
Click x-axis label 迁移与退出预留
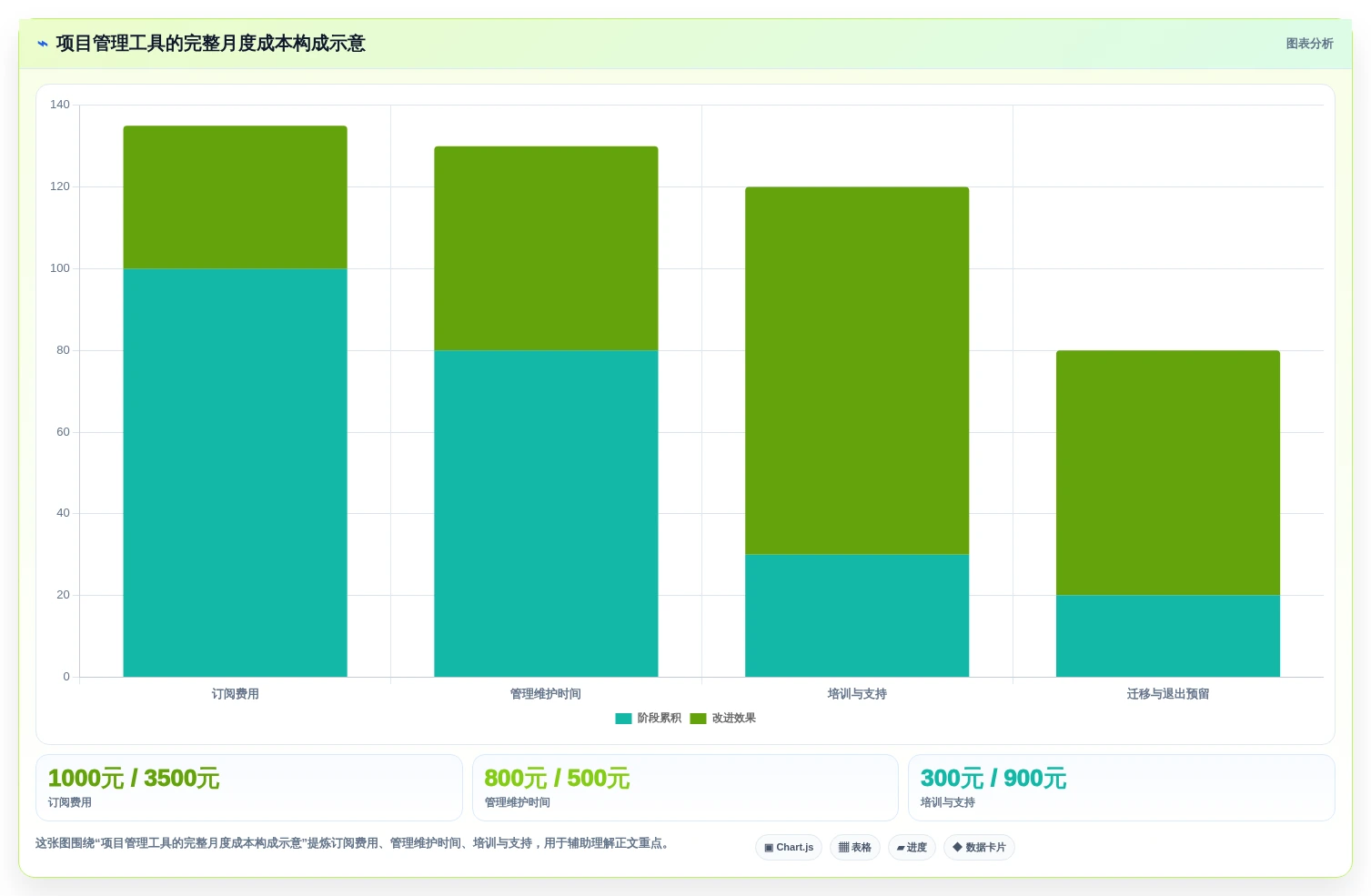coord(1168,694)
